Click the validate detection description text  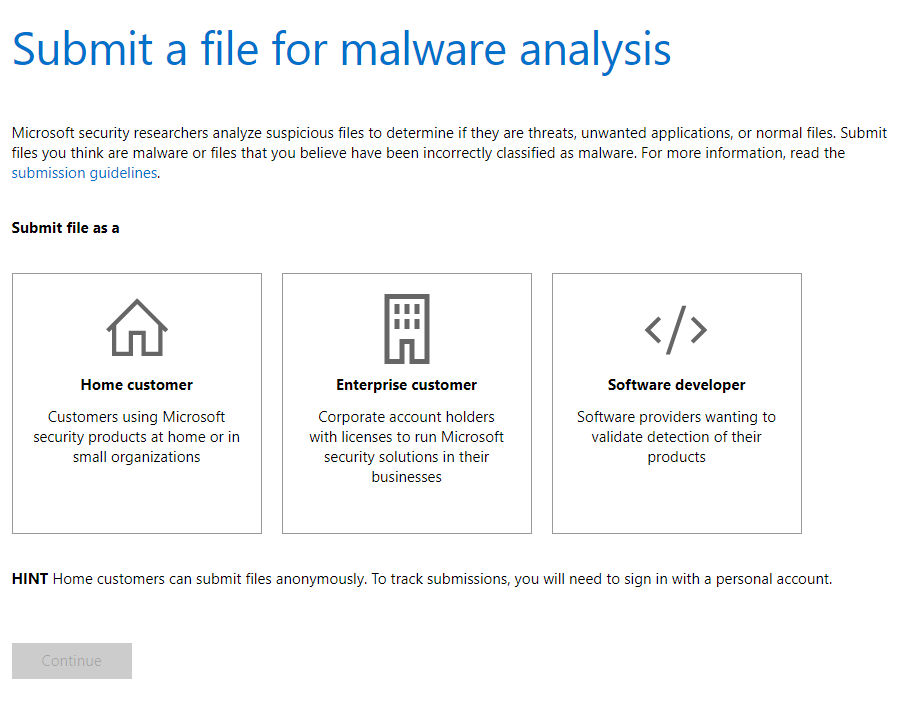point(676,437)
